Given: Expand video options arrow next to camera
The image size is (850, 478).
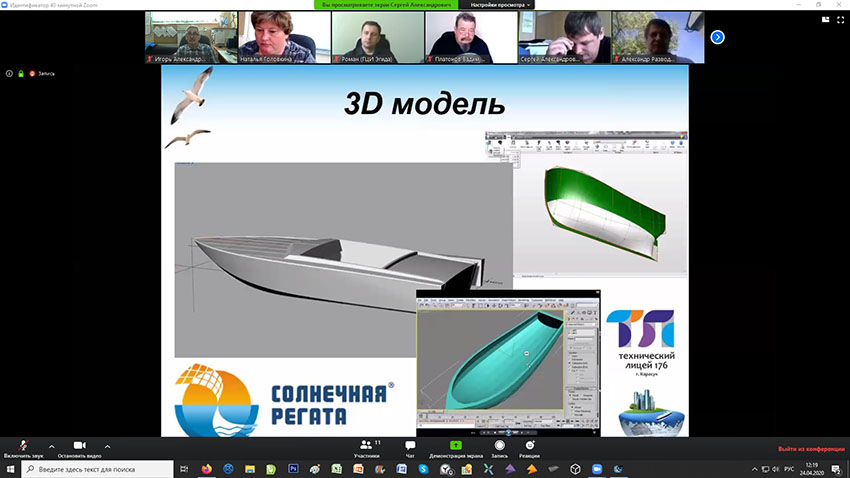Looking at the screenshot, I should pos(107,446).
